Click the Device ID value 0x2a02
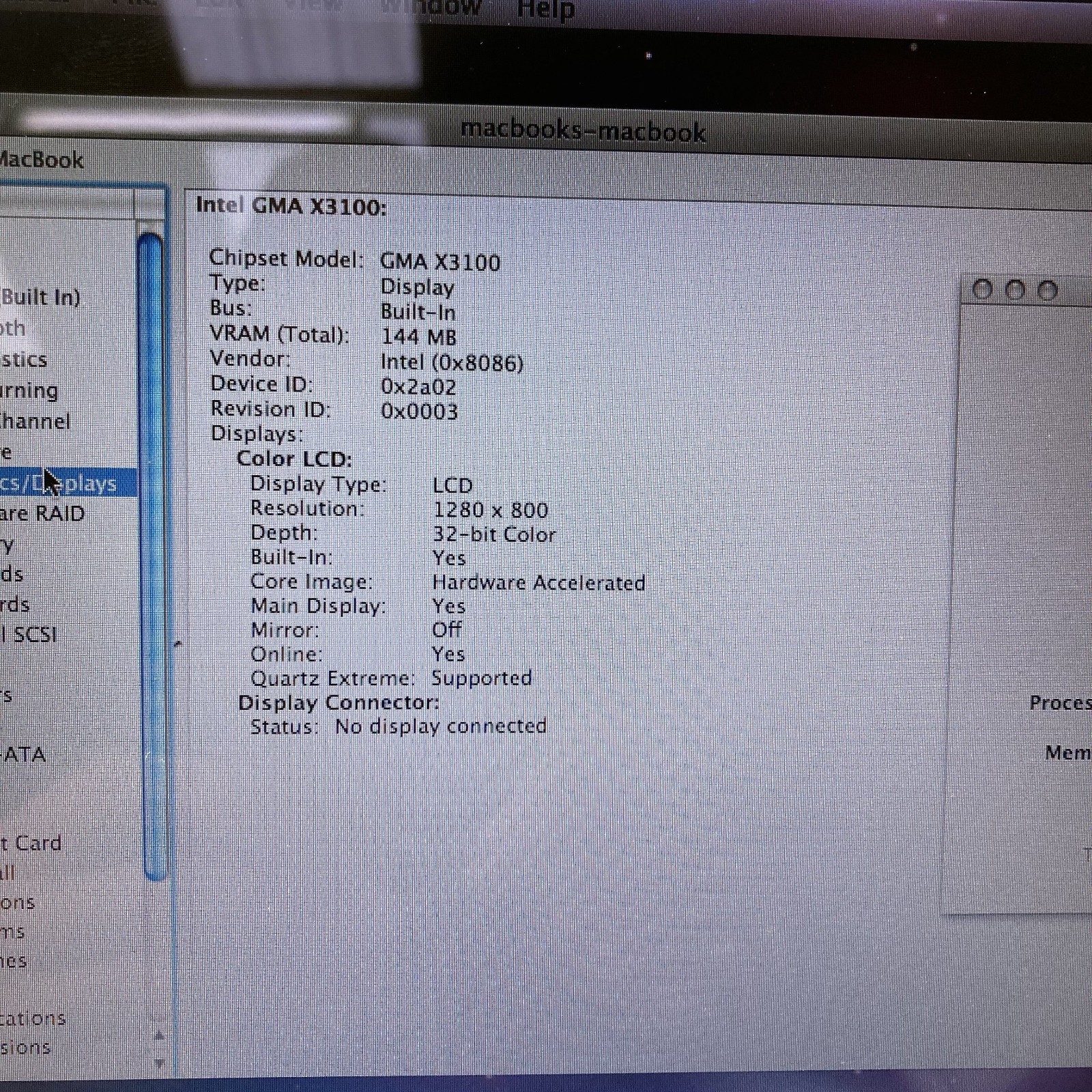The image size is (1092, 1092). click(x=418, y=387)
